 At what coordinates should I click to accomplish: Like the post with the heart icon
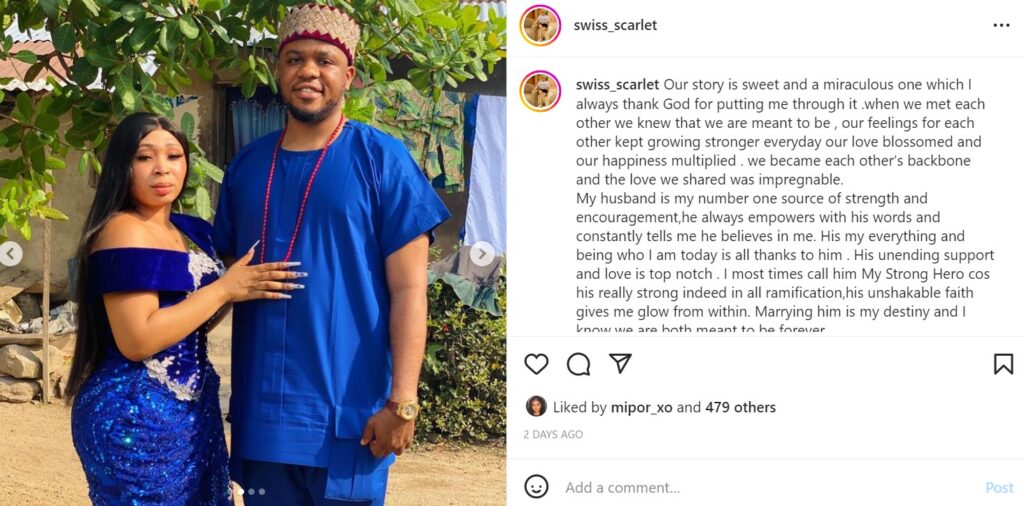point(536,364)
